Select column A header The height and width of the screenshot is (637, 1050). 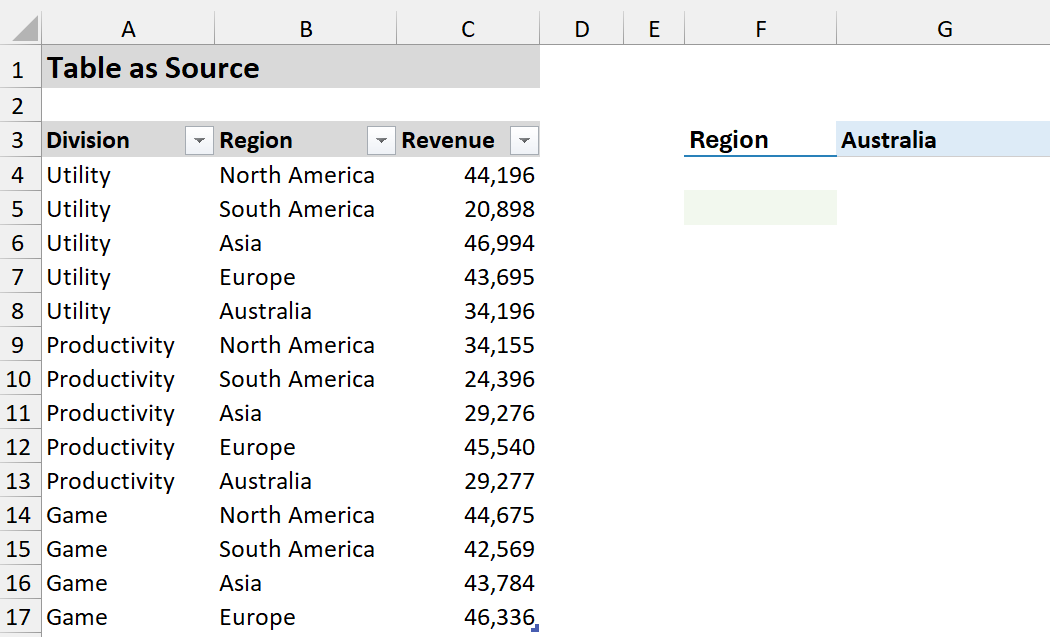[128, 30]
